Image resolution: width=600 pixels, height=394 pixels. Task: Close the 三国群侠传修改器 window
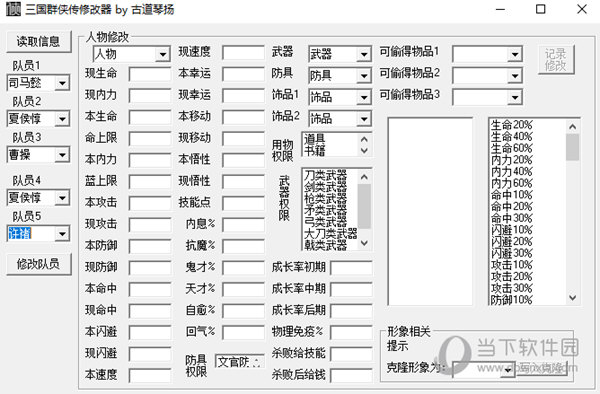coord(582,9)
